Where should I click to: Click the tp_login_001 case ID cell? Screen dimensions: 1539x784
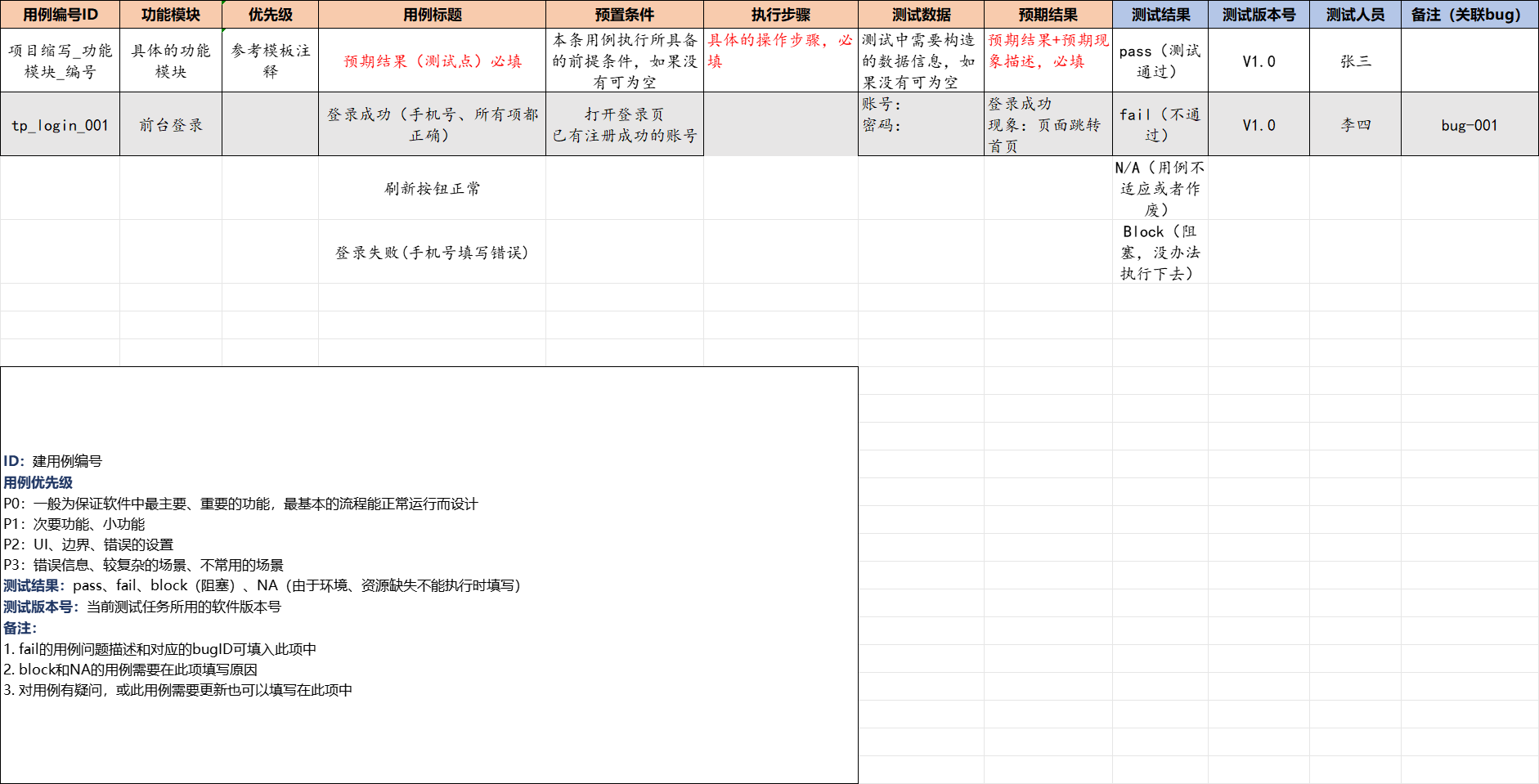(60, 124)
